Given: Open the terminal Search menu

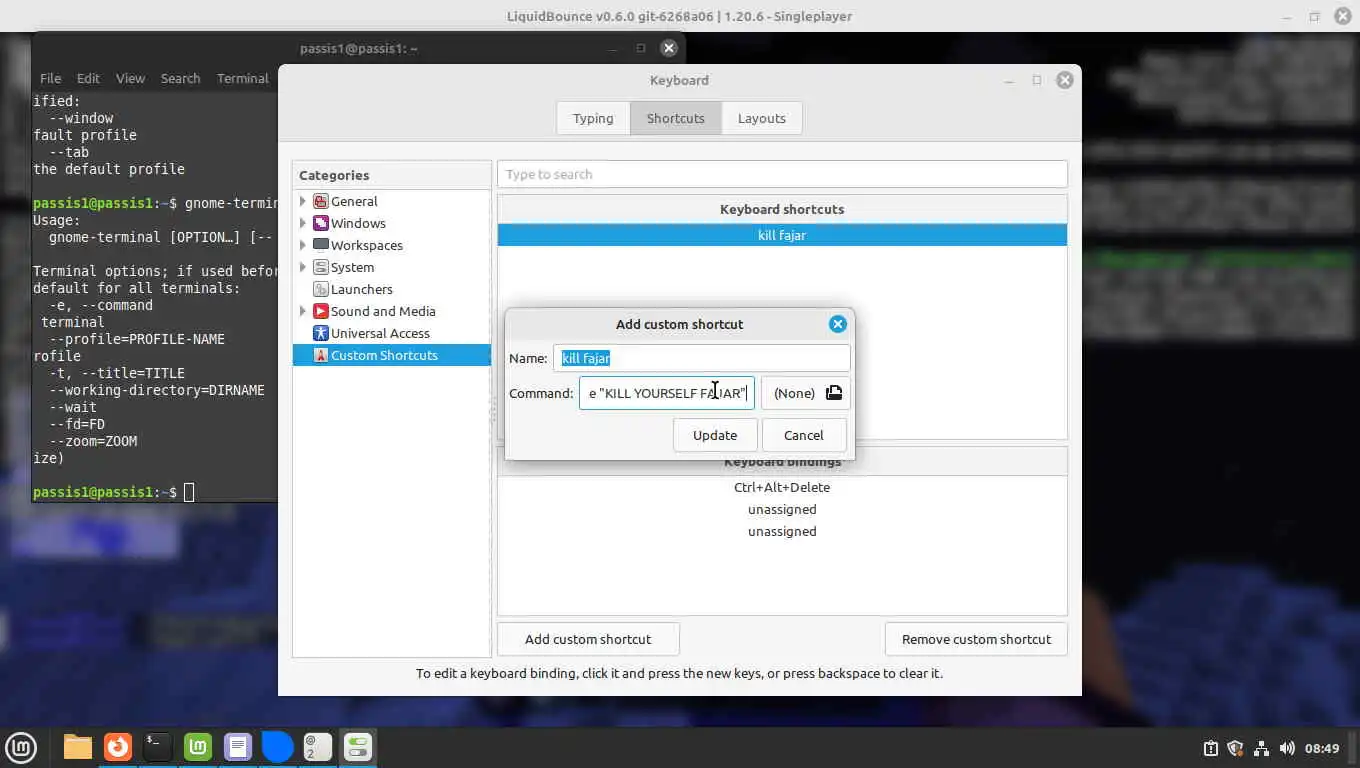Looking at the screenshot, I should (180, 78).
